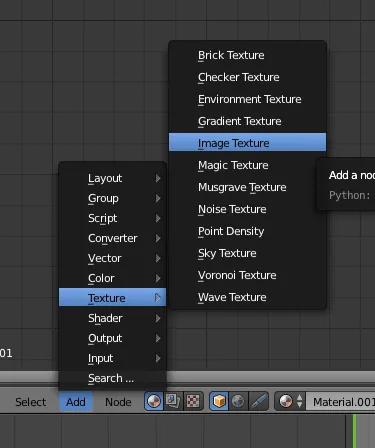Select highlighted Texture submenu entry
The image size is (375, 448).
112,297
